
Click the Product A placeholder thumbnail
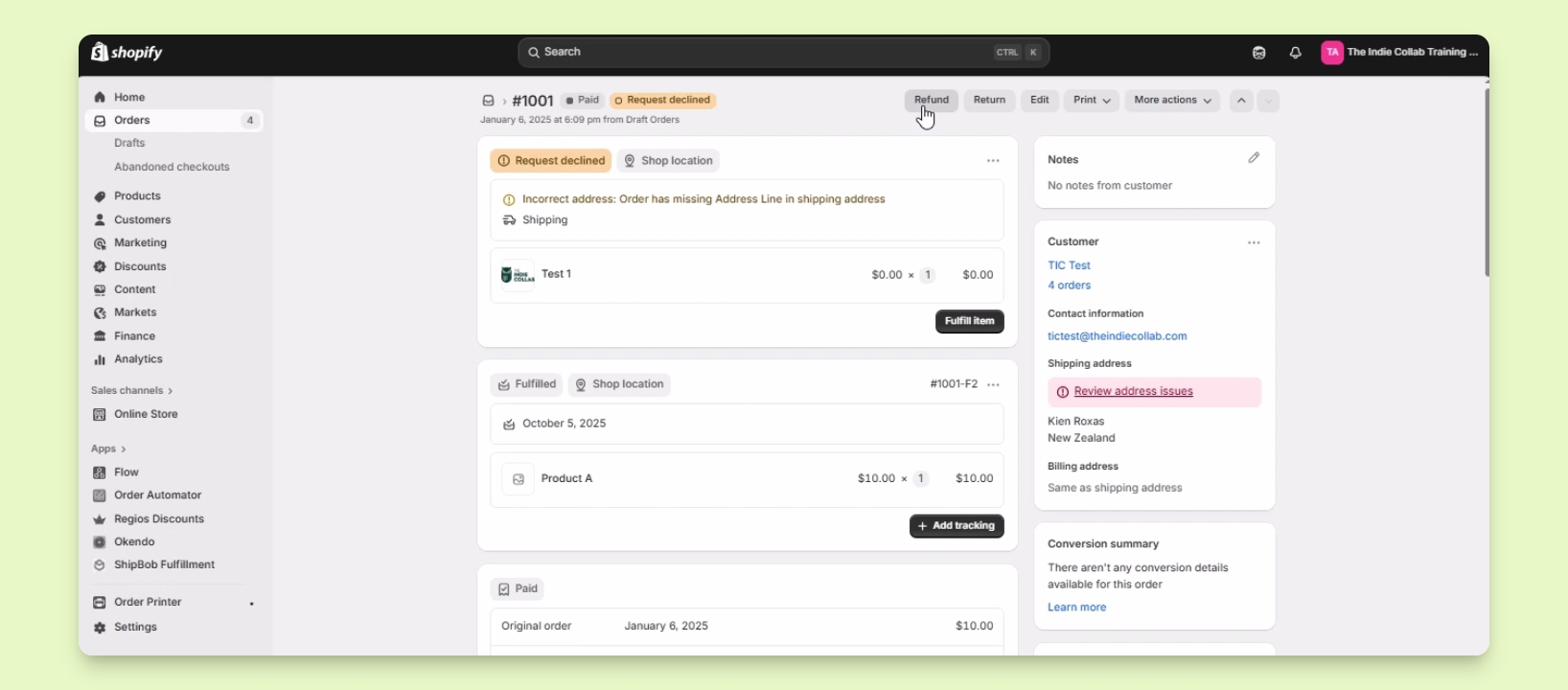click(x=518, y=479)
